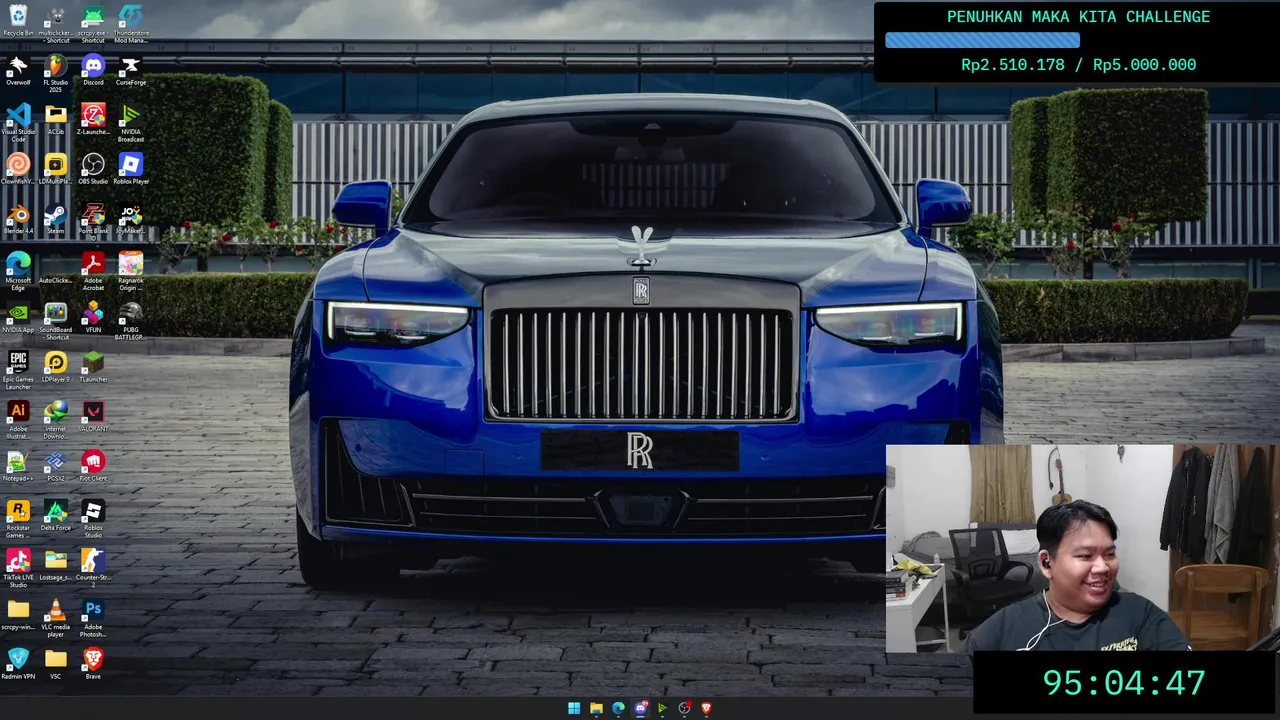Click the Rp2.510.178 / Rp5.000.000 amount text

pyautogui.click(x=1078, y=65)
